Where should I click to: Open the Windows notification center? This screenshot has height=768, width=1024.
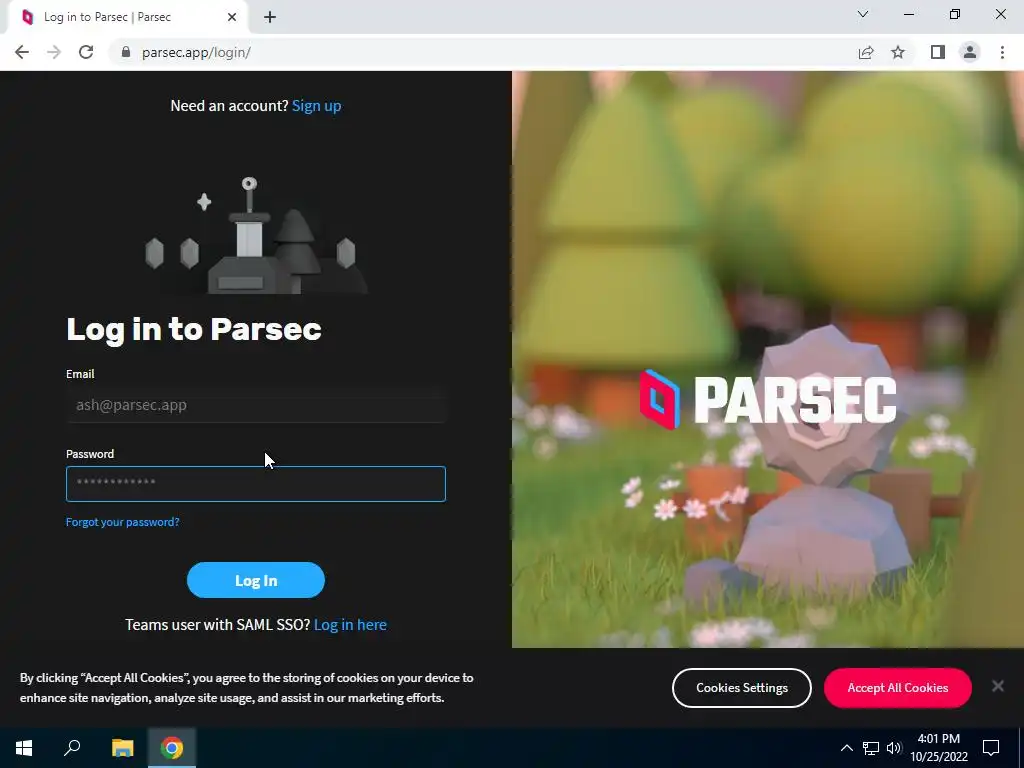click(x=991, y=748)
